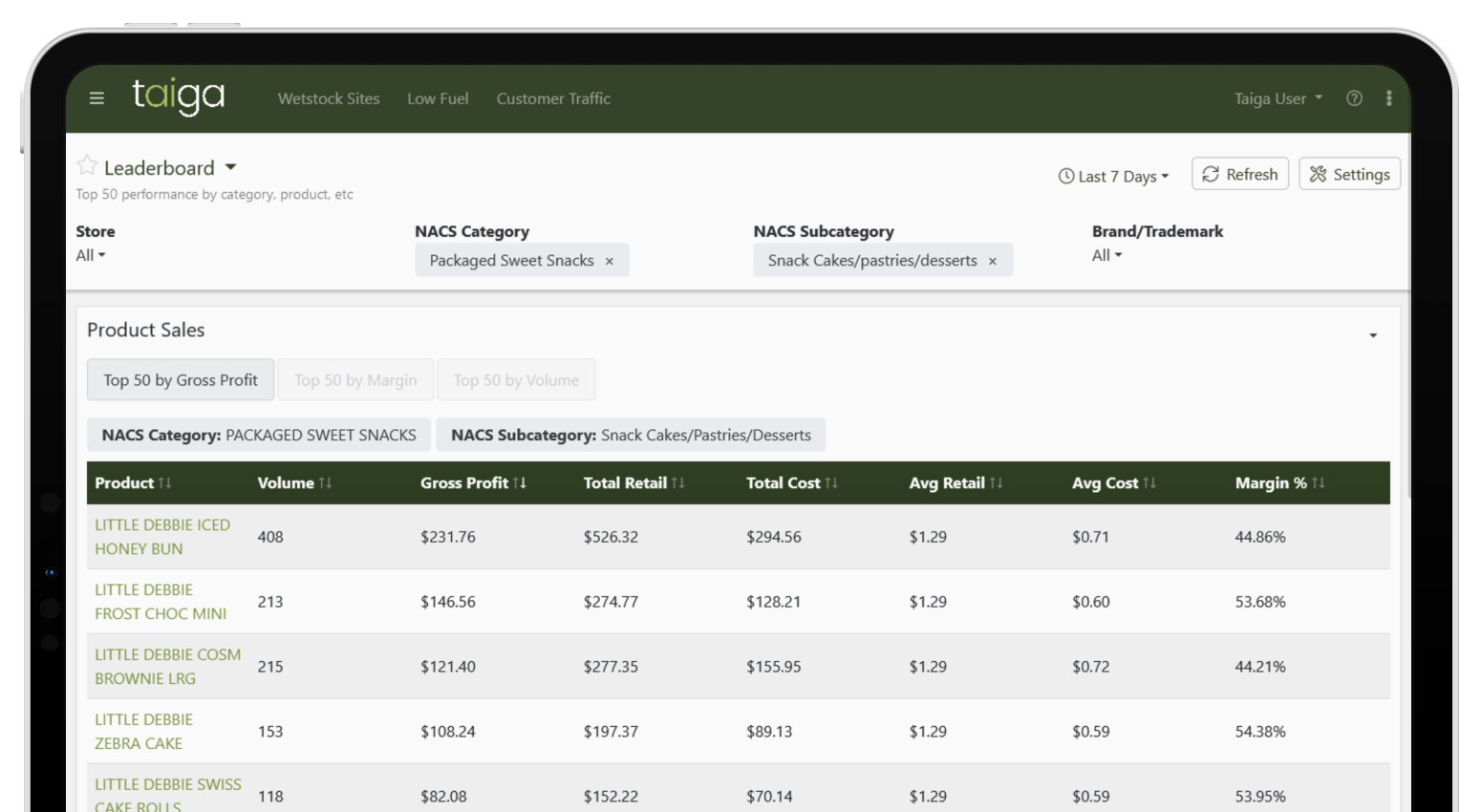The width and height of the screenshot is (1481, 812).
Task: Click the NACS Subcategory filter field
Action: point(883,261)
